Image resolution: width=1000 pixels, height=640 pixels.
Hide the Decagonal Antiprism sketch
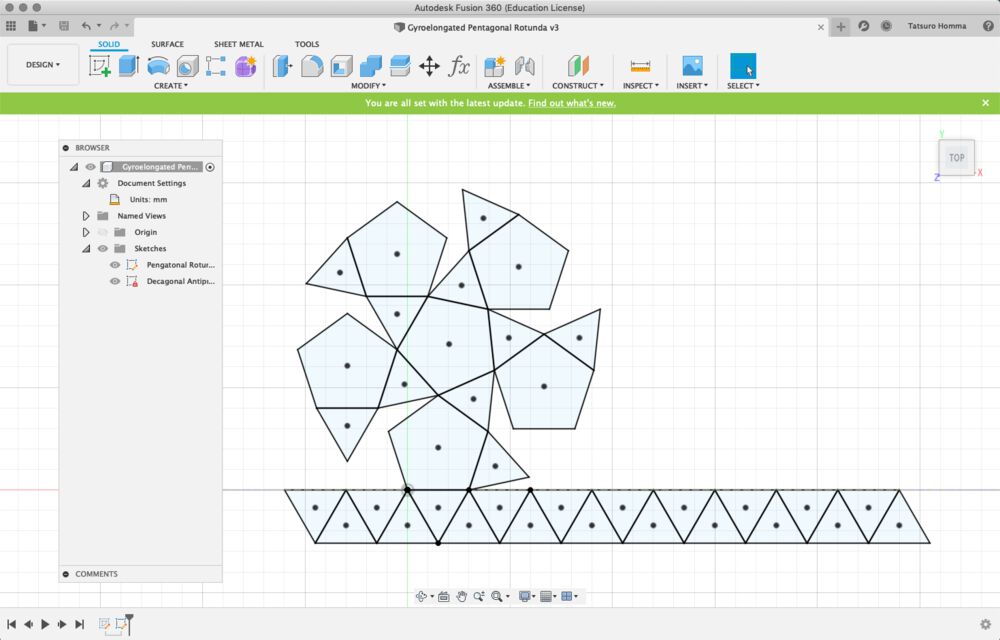[x=115, y=281]
